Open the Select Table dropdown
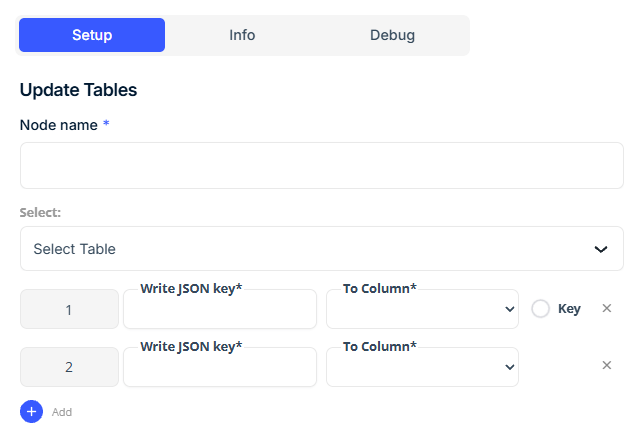Screen dimensions: 636x436 click(322, 249)
